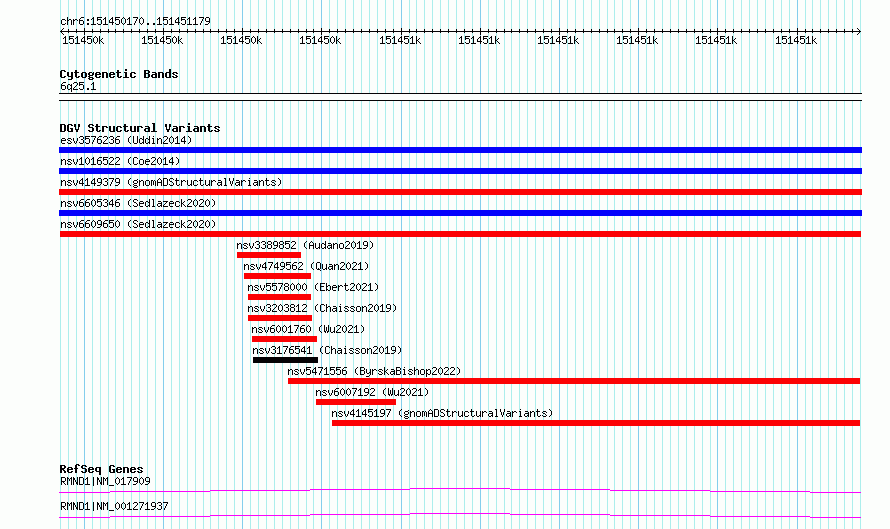Image resolution: width=890 pixels, height=529 pixels.
Task: Select the red bar under nsv6001760
Action: point(284,339)
